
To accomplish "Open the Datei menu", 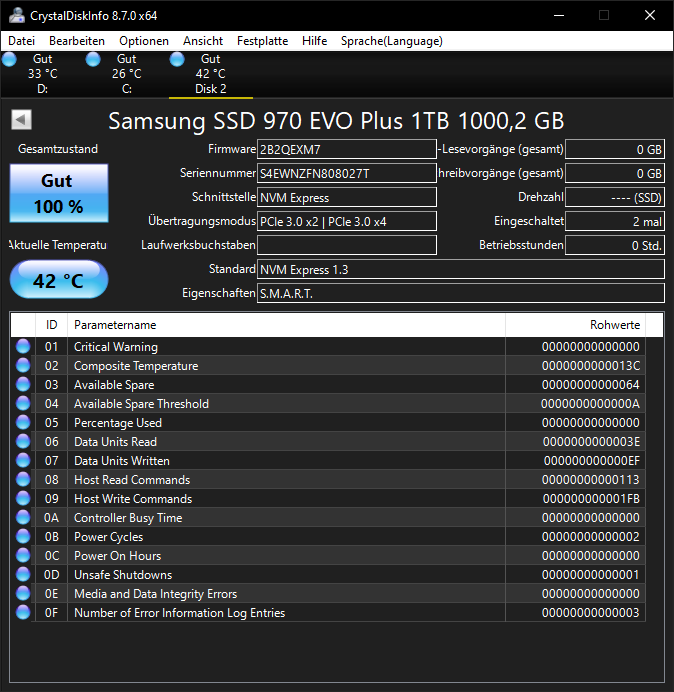I will tap(21, 41).
